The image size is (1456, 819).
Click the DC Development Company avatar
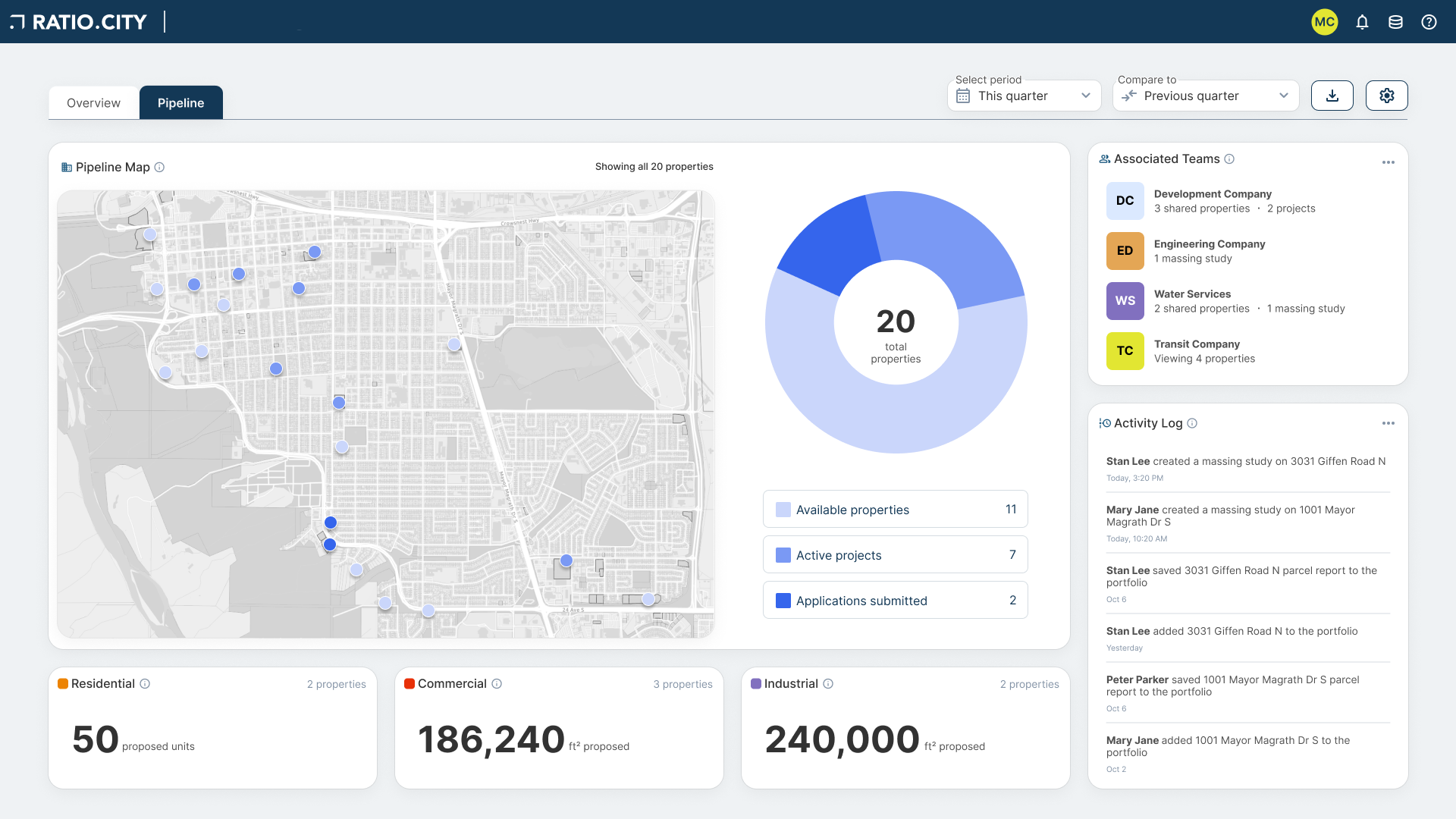tap(1125, 201)
